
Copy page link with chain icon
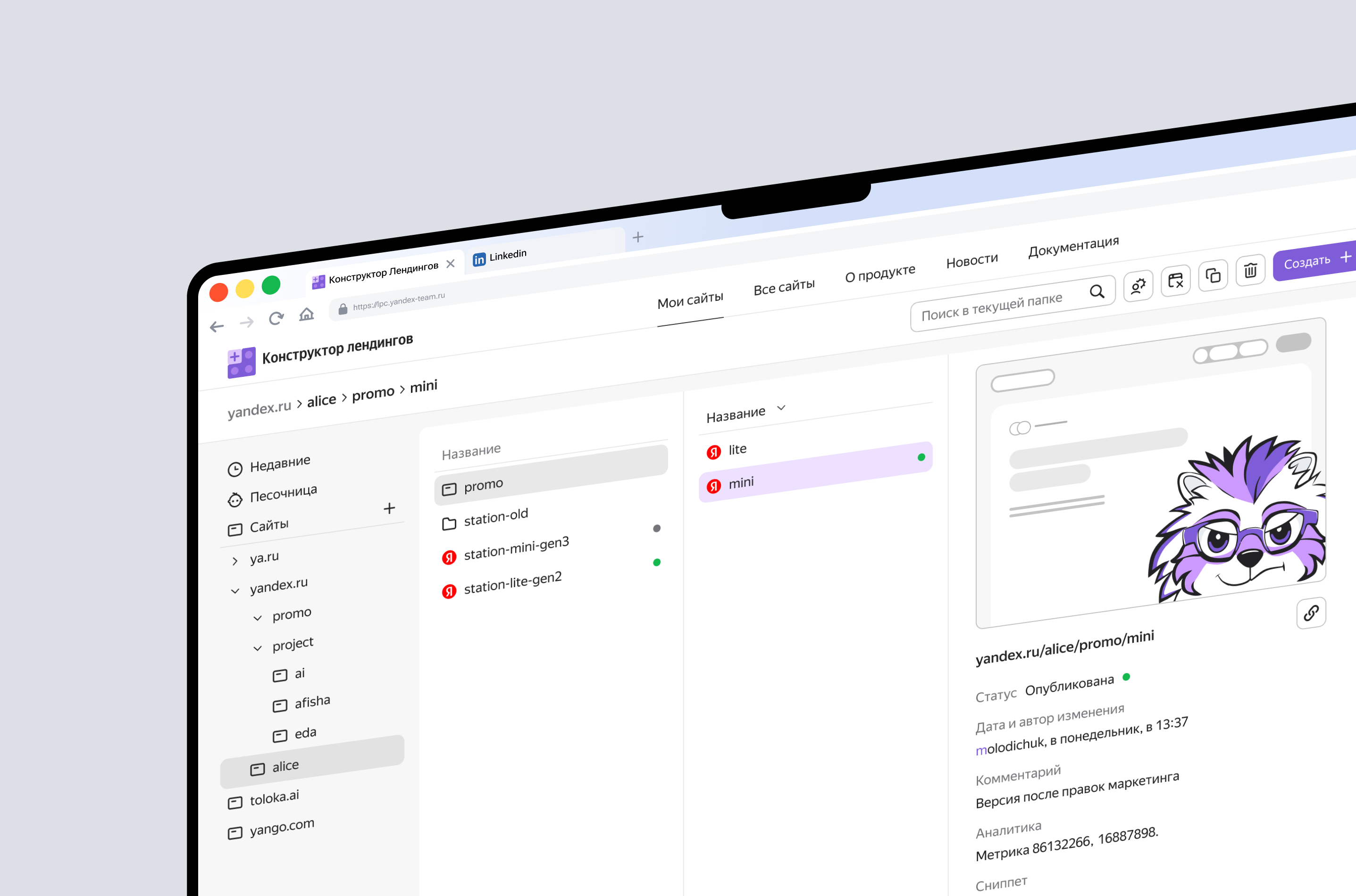(1311, 613)
